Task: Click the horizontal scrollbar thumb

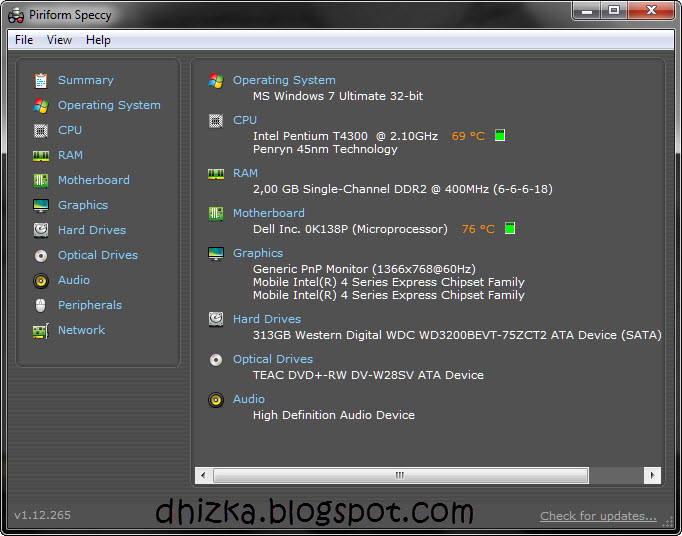Action: click(401, 476)
